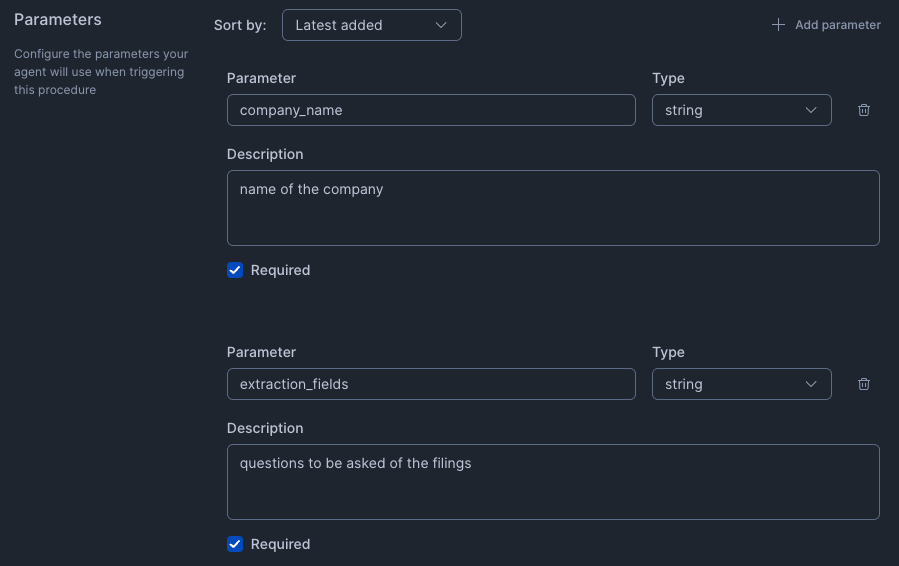Click the Required label below company_name description
Screen dimensions: 899x566
280,270
